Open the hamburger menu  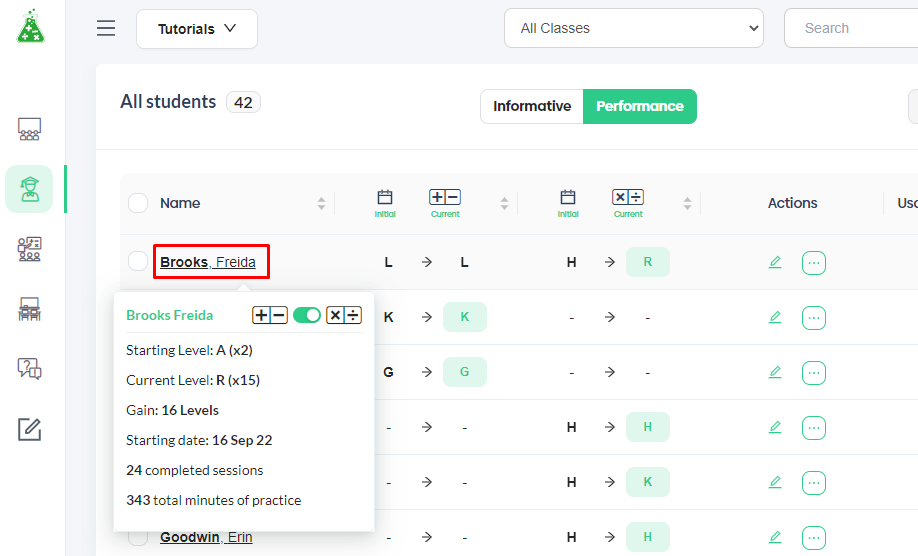point(106,28)
